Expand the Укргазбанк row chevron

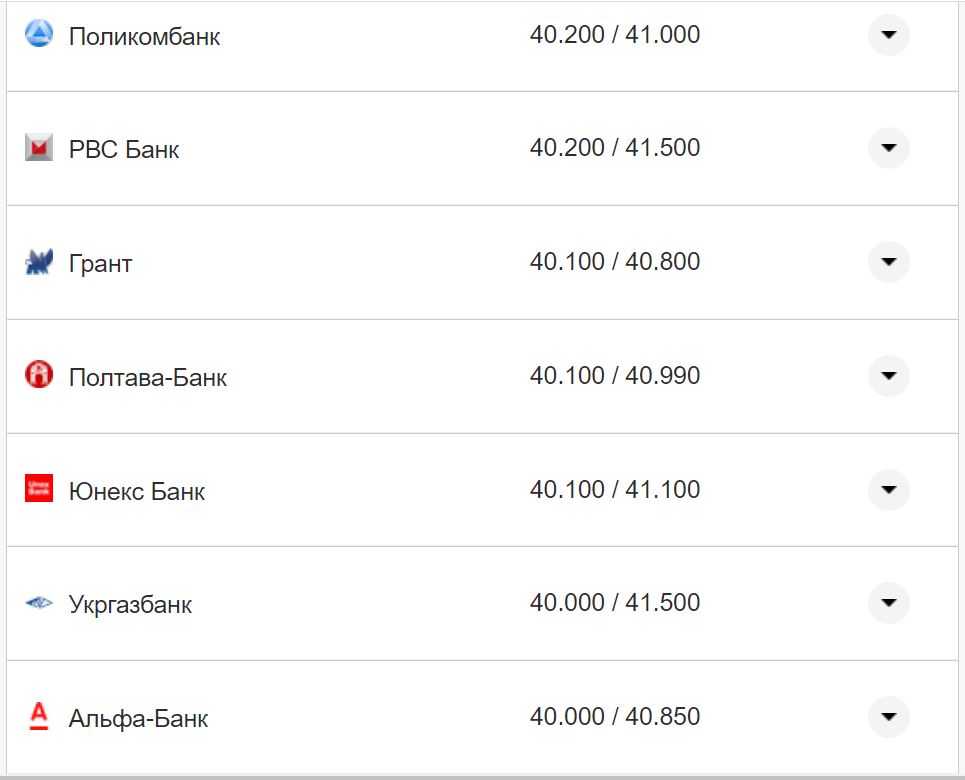888,603
